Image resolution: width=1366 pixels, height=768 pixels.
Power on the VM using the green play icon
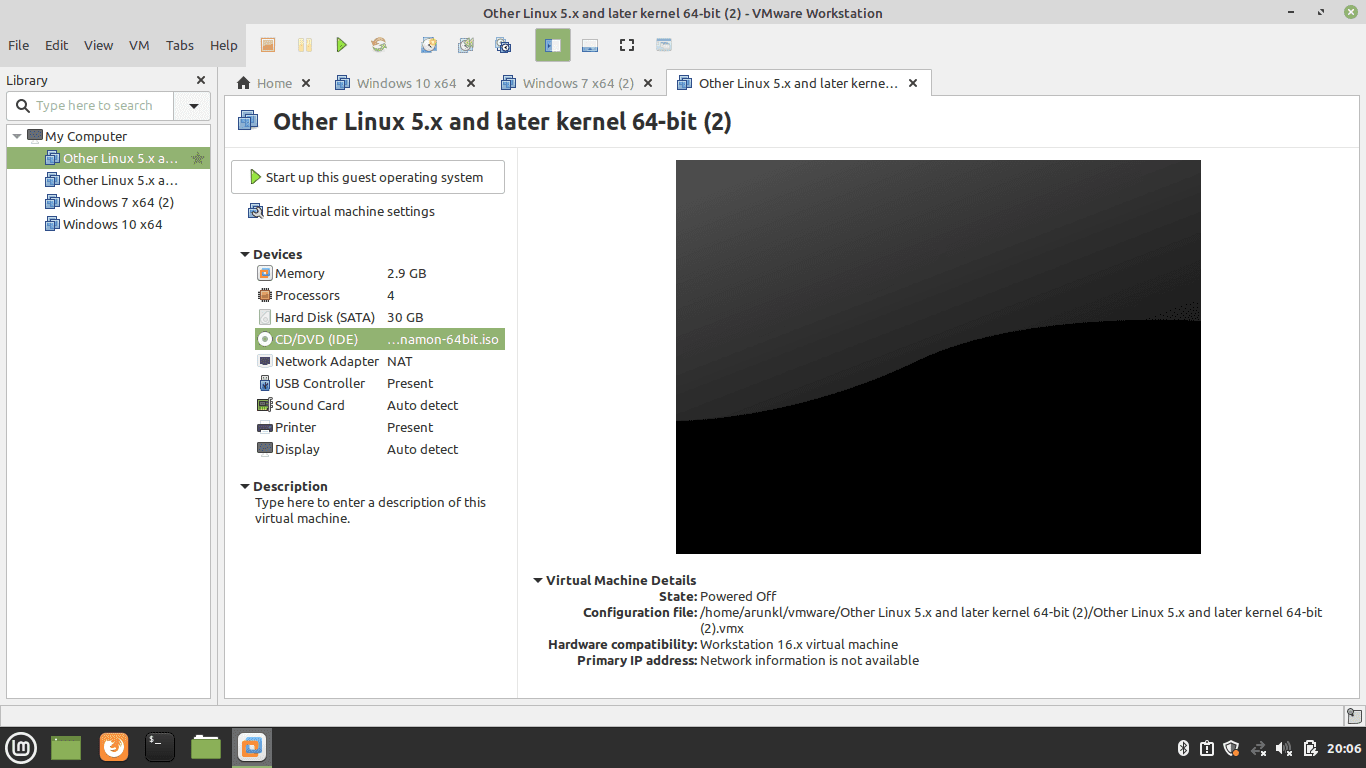342,45
